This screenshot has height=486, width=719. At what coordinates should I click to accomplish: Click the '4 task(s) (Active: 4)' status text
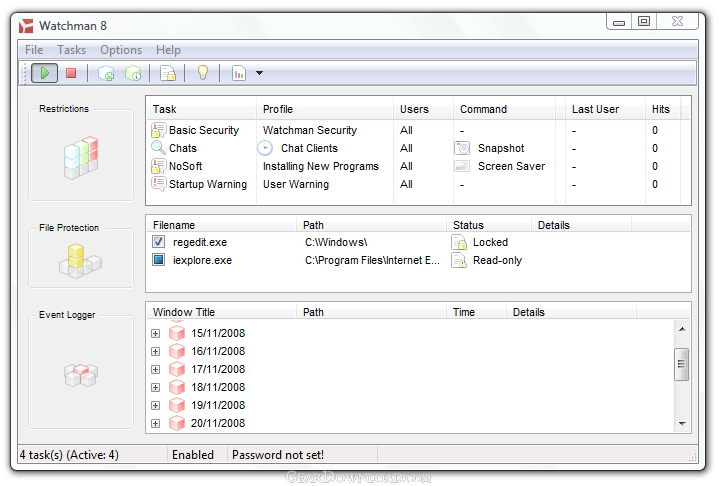[x=69, y=455]
